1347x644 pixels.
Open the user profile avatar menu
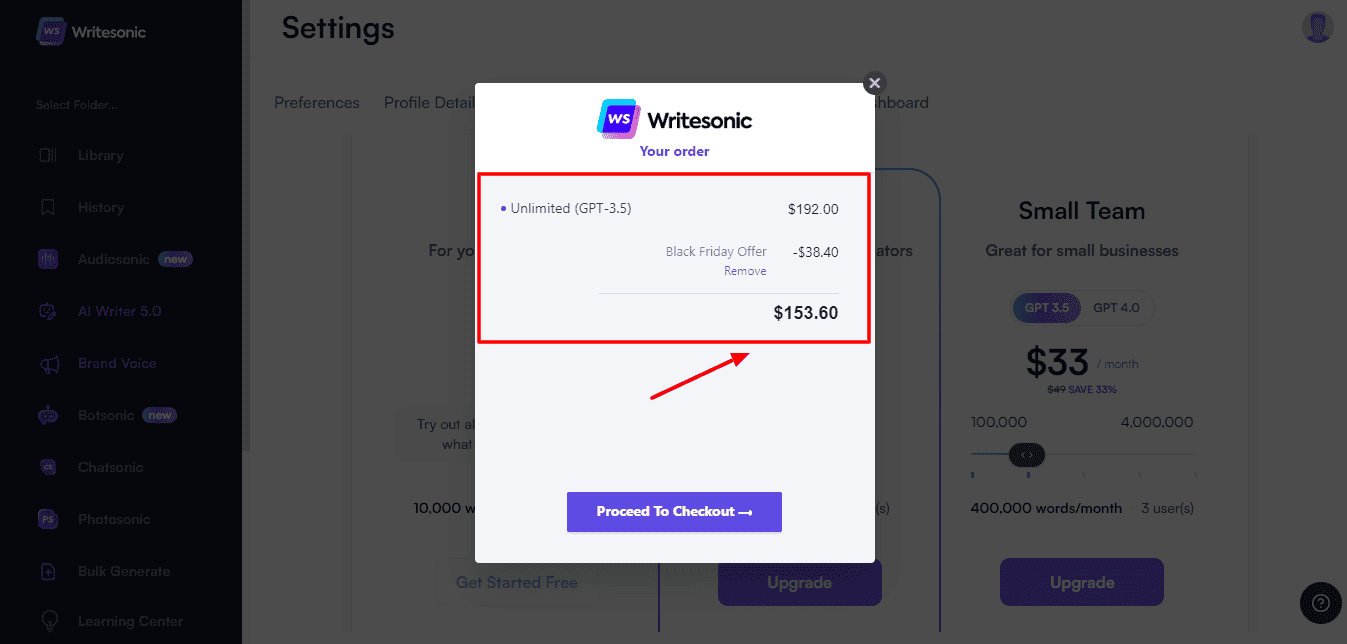click(x=1318, y=27)
